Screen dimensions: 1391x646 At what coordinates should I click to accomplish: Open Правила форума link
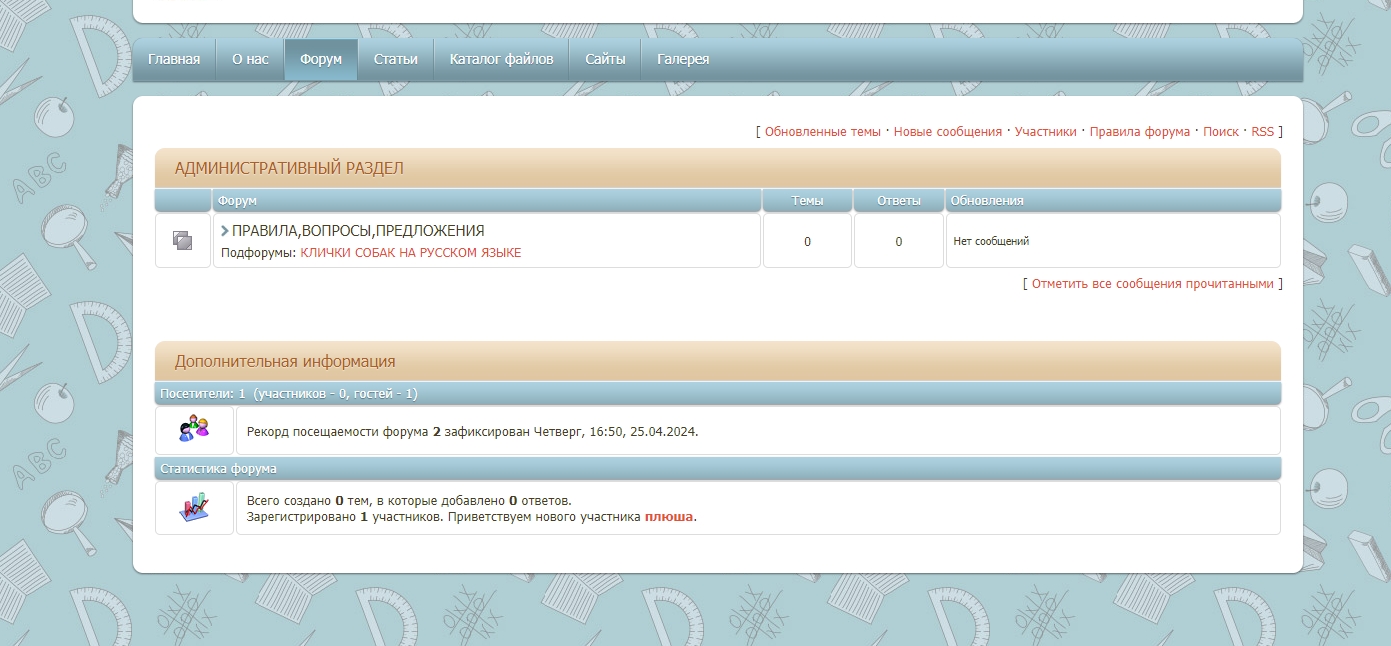(1139, 132)
